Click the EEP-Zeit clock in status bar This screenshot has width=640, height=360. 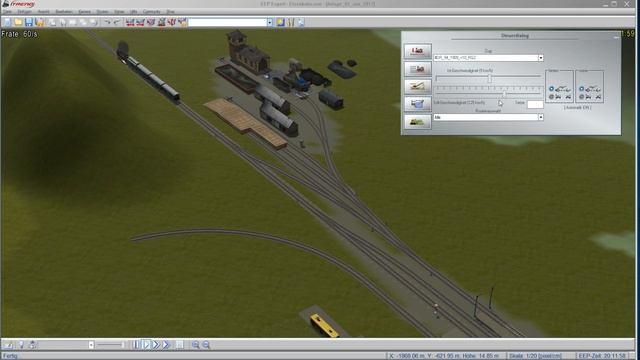[602, 356]
